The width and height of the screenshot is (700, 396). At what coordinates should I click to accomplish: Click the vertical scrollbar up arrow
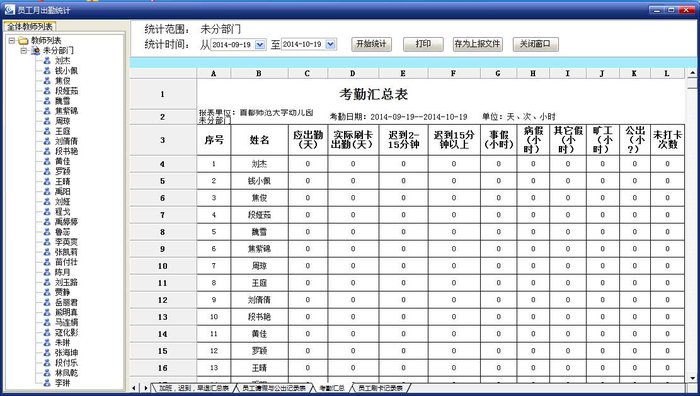pyautogui.click(x=692, y=73)
